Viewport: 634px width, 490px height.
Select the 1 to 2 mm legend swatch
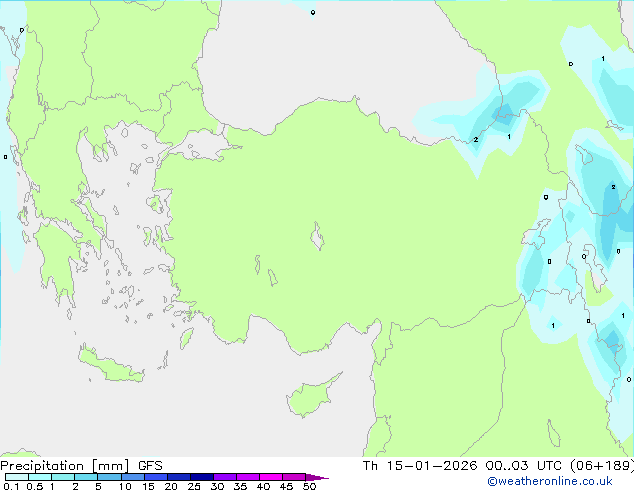tap(63, 477)
